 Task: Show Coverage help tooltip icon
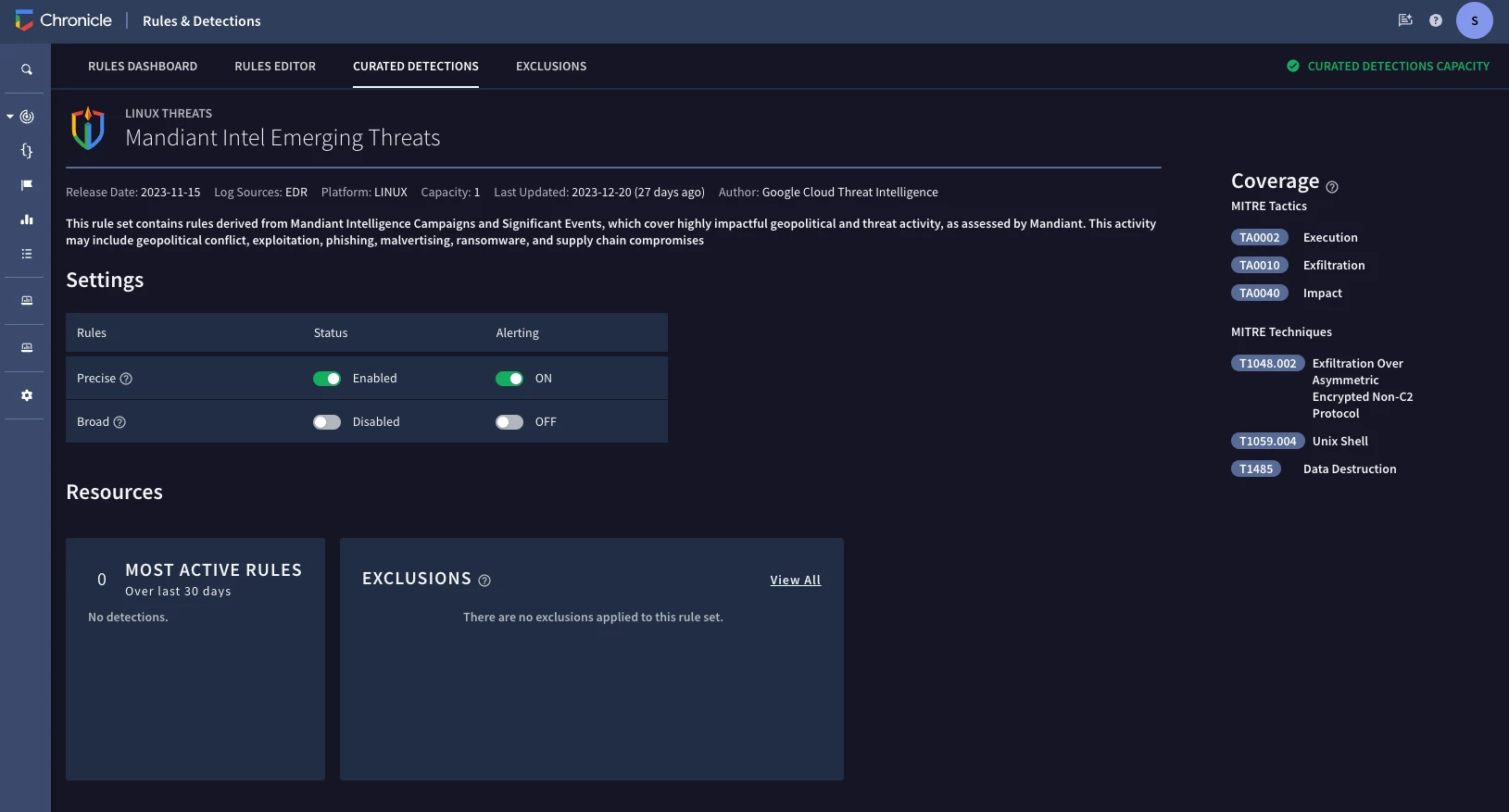(1332, 187)
